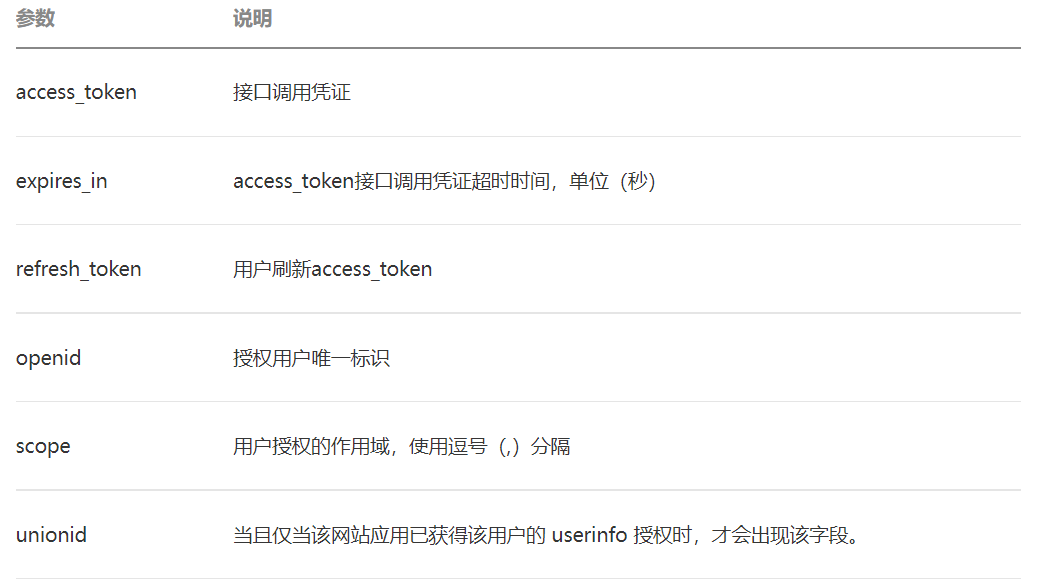Image resolution: width=1044 pixels, height=586 pixels.
Task: Click the scope 用户授权的作用域 description
Action: tap(401, 446)
